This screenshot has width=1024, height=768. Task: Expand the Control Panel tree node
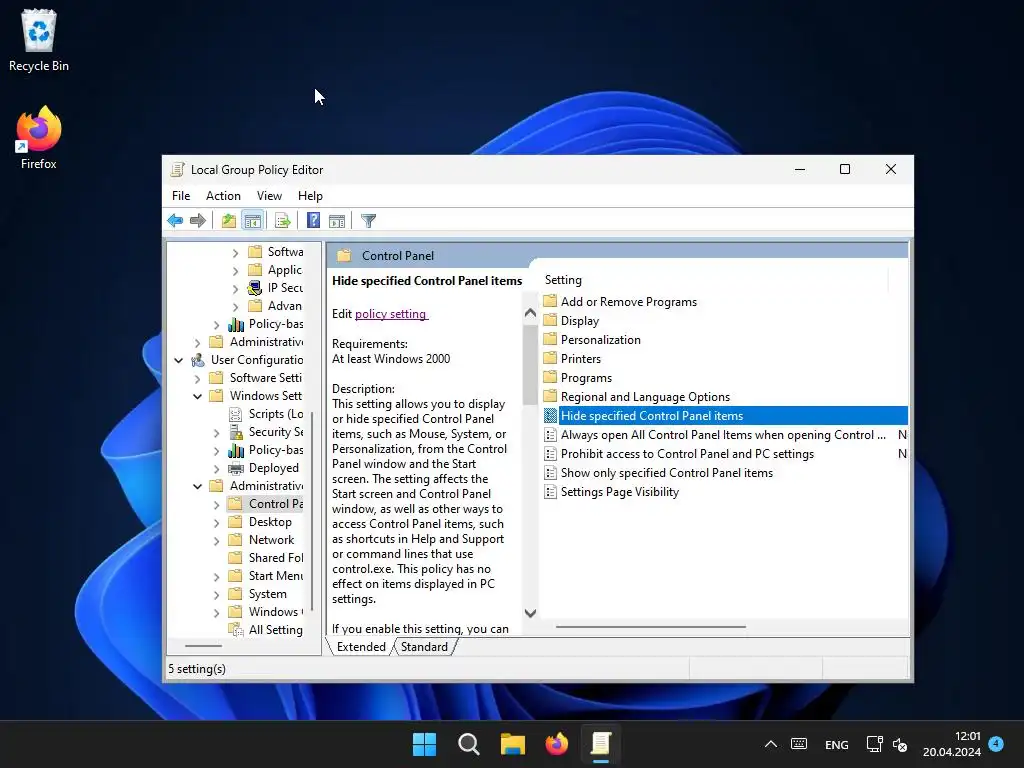coord(216,504)
